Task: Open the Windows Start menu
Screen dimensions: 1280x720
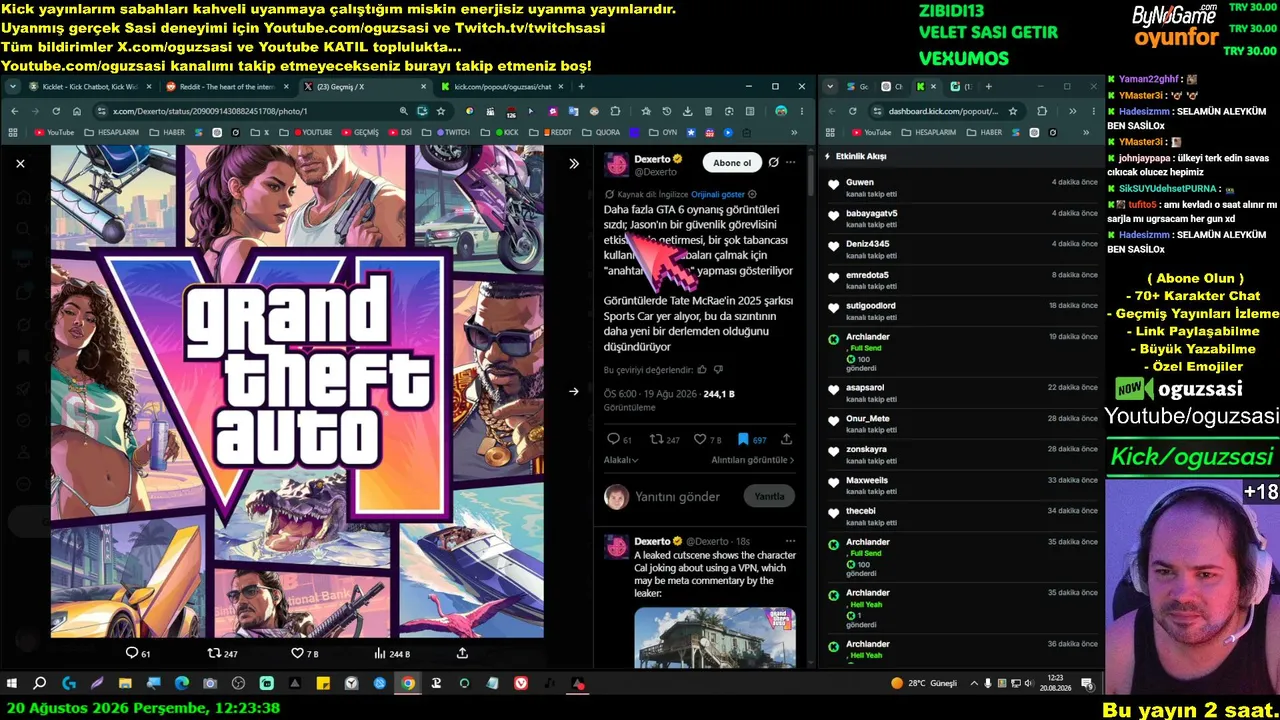Action: pyautogui.click(x=12, y=683)
